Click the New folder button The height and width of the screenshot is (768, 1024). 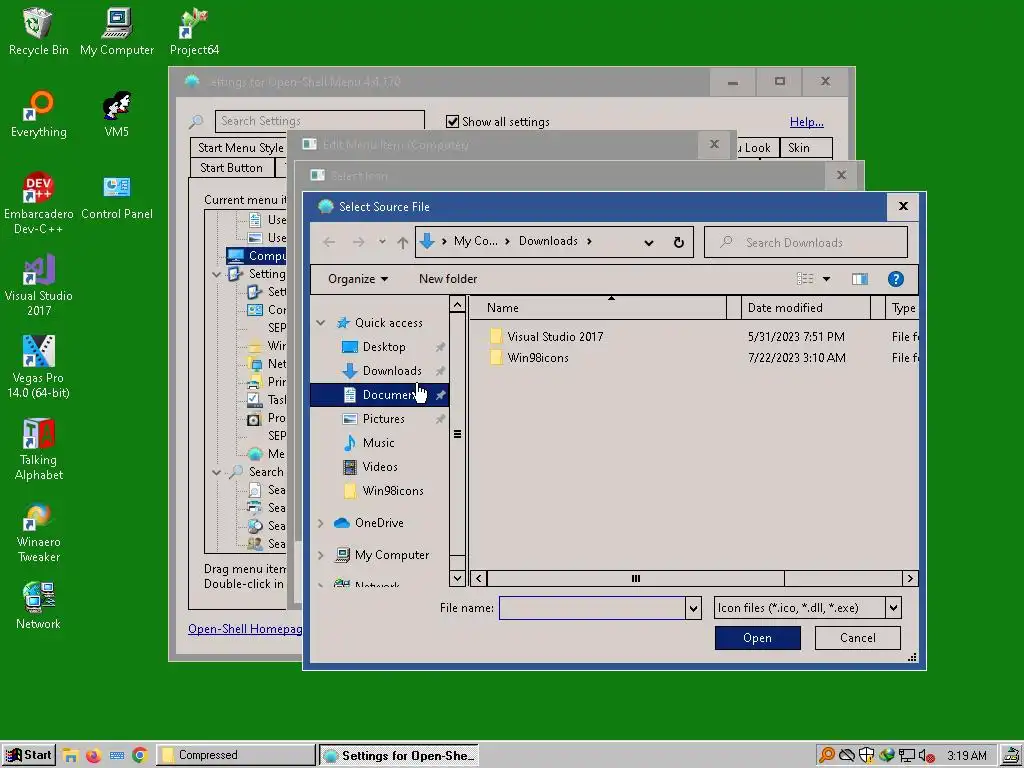[x=448, y=279]
